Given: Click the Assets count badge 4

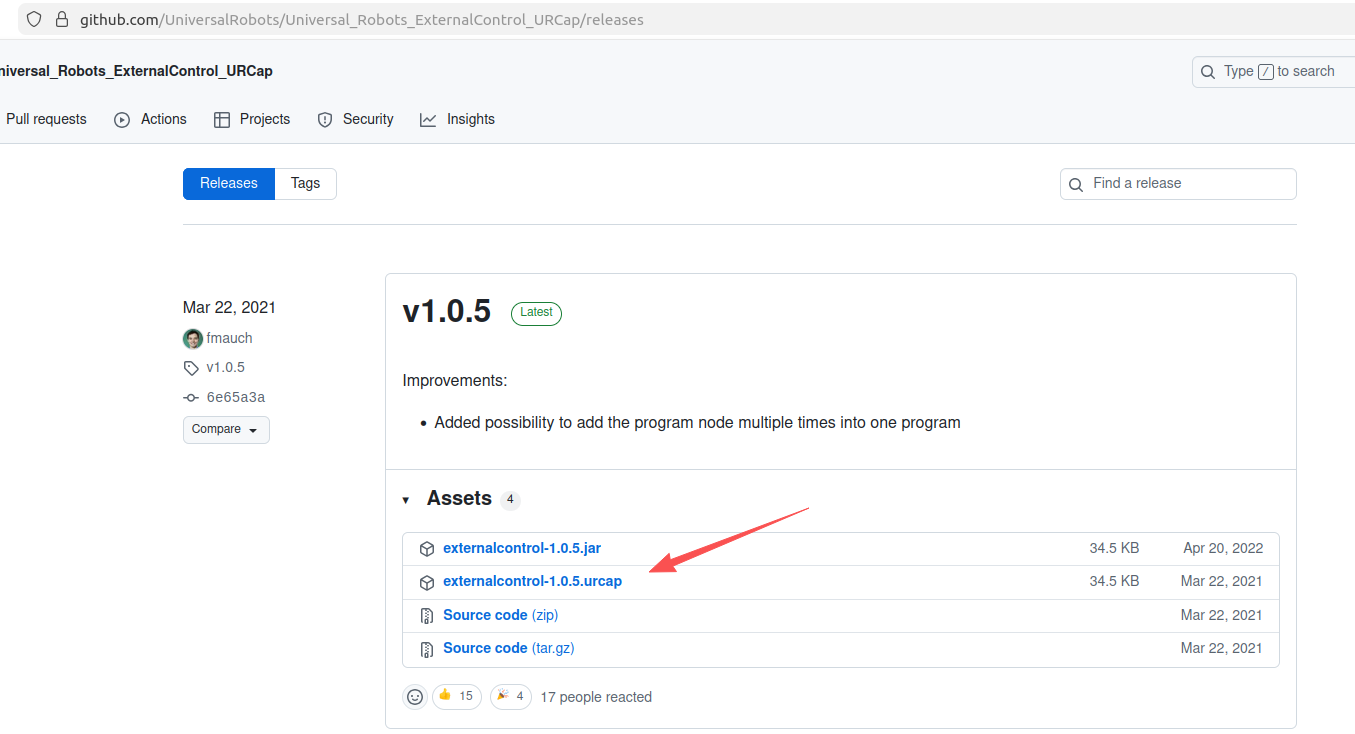Looking at the screenshot, I should [510, 499].
